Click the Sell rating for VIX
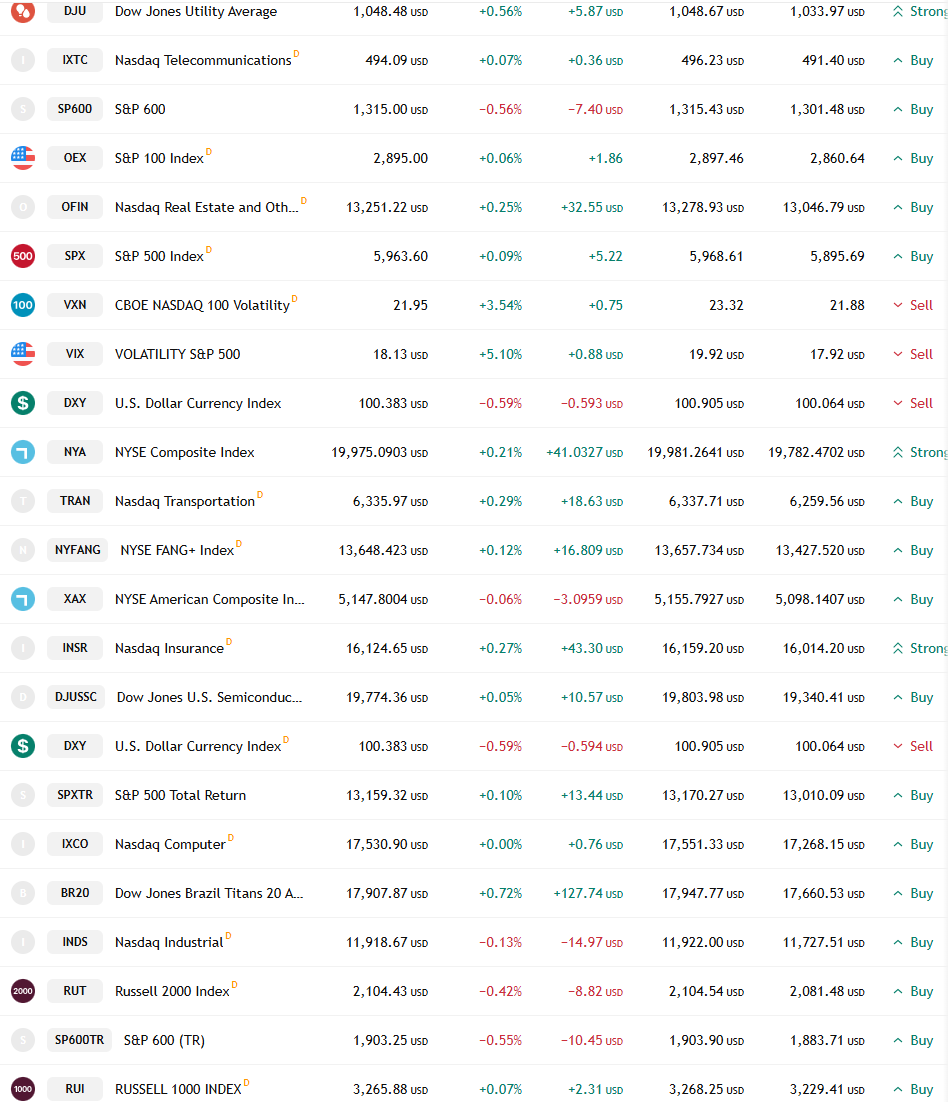The height and width of the screenshot is (1102, 948). point(913,354)
